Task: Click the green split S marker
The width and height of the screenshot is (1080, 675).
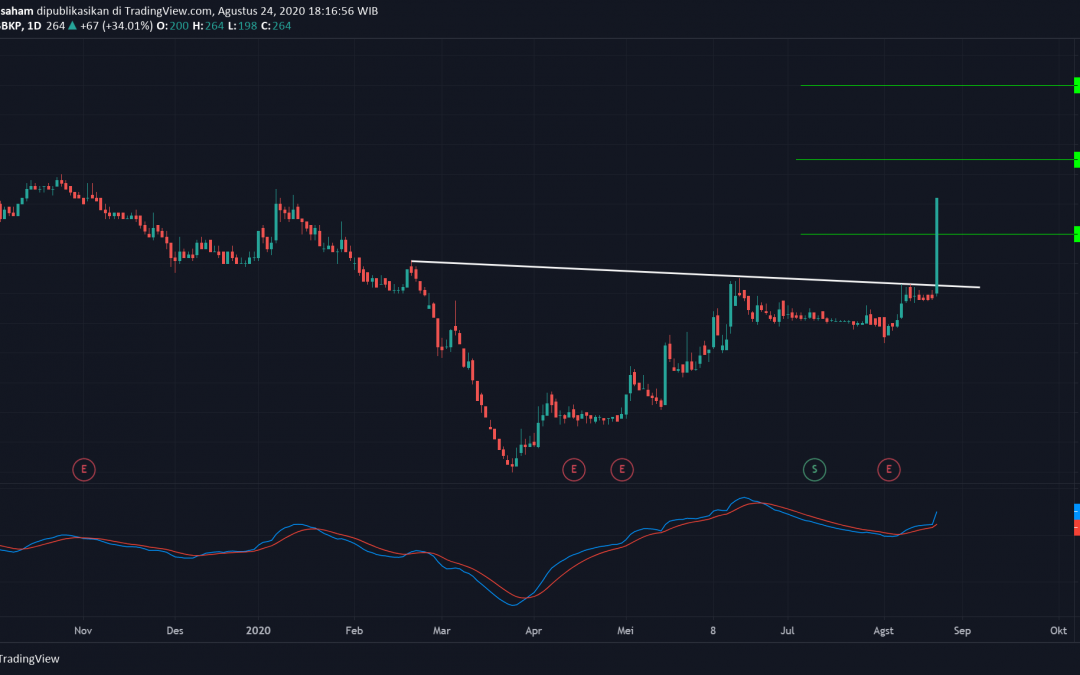Action: point(814,468)
